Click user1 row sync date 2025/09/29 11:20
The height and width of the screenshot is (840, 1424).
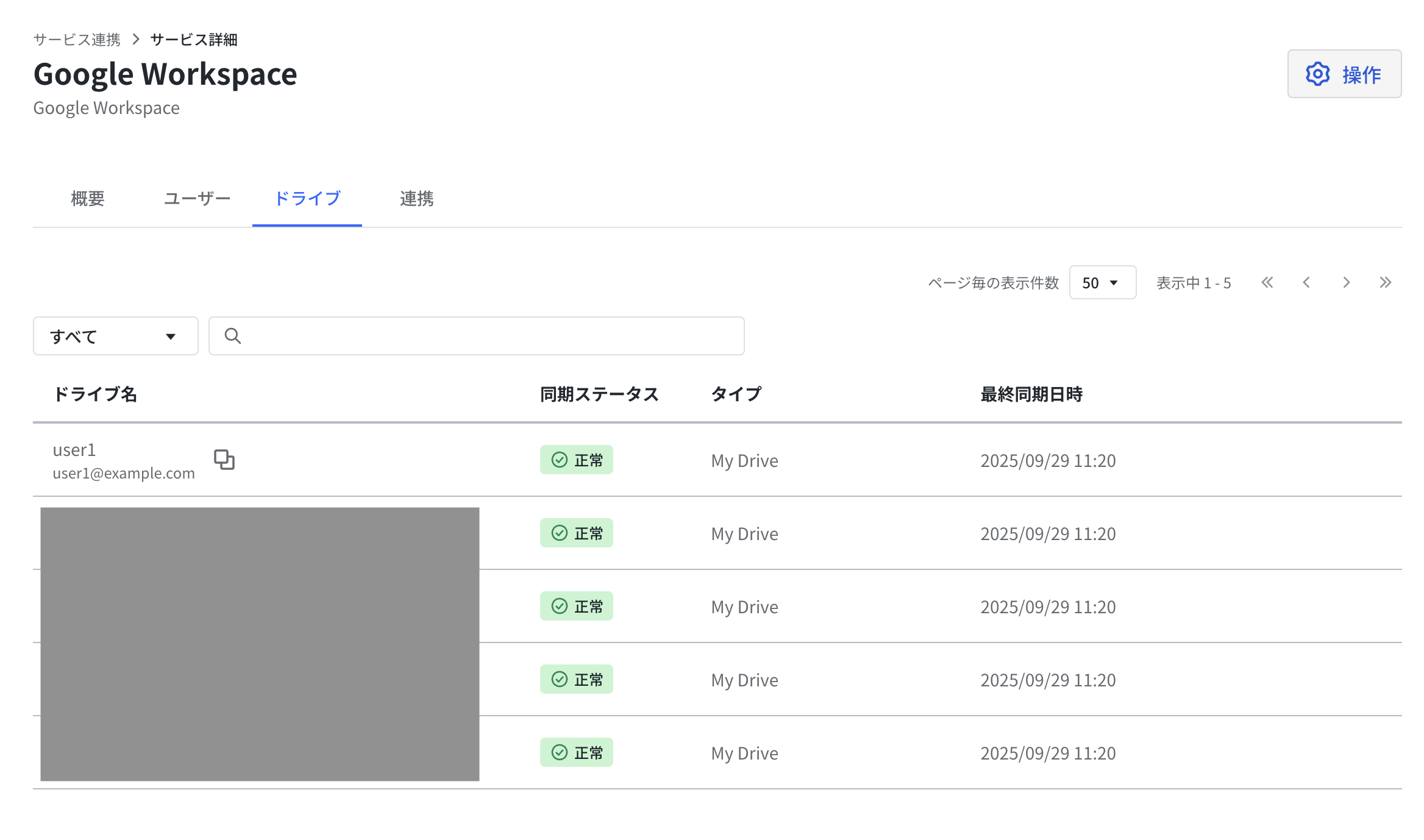coord(1048,460)
